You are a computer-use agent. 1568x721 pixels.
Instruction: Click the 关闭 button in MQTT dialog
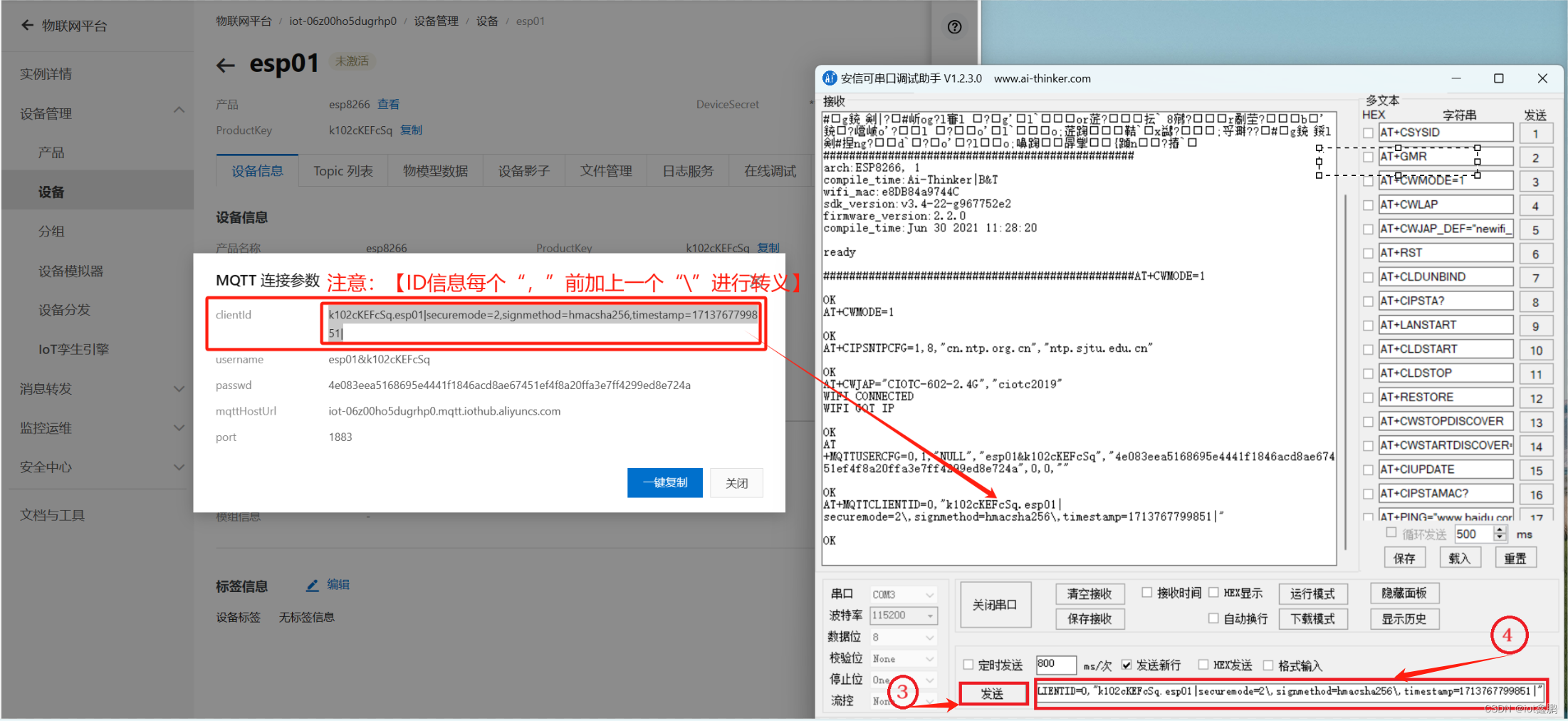pos(736,483)
